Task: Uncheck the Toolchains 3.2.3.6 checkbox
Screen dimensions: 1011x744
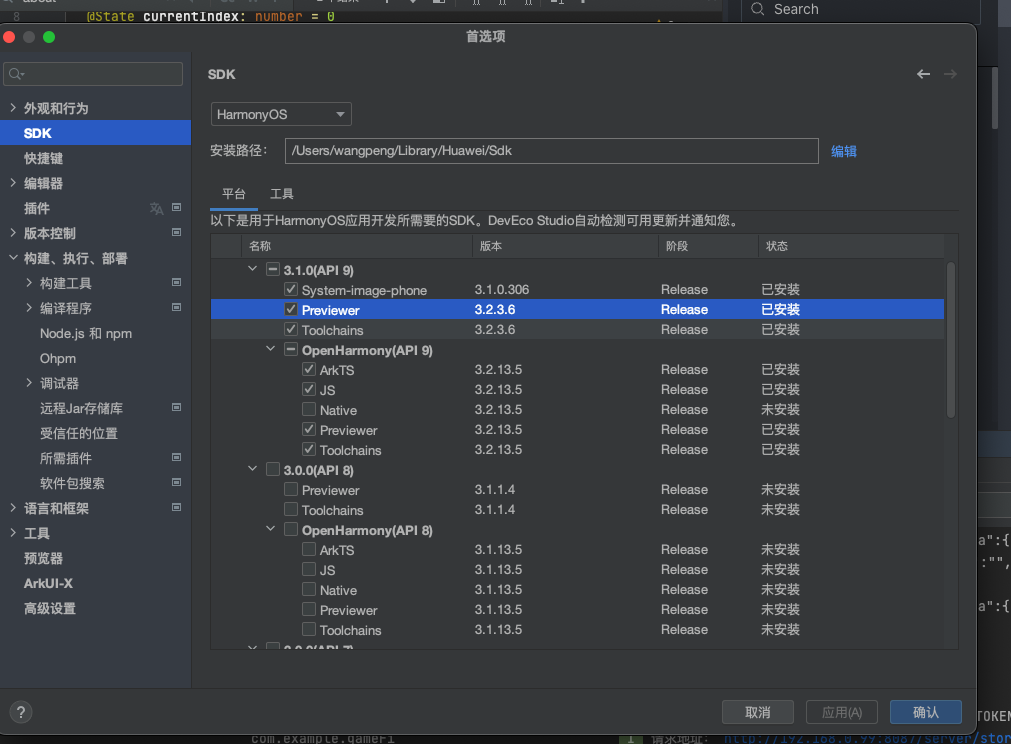Action: pos(291,329)
